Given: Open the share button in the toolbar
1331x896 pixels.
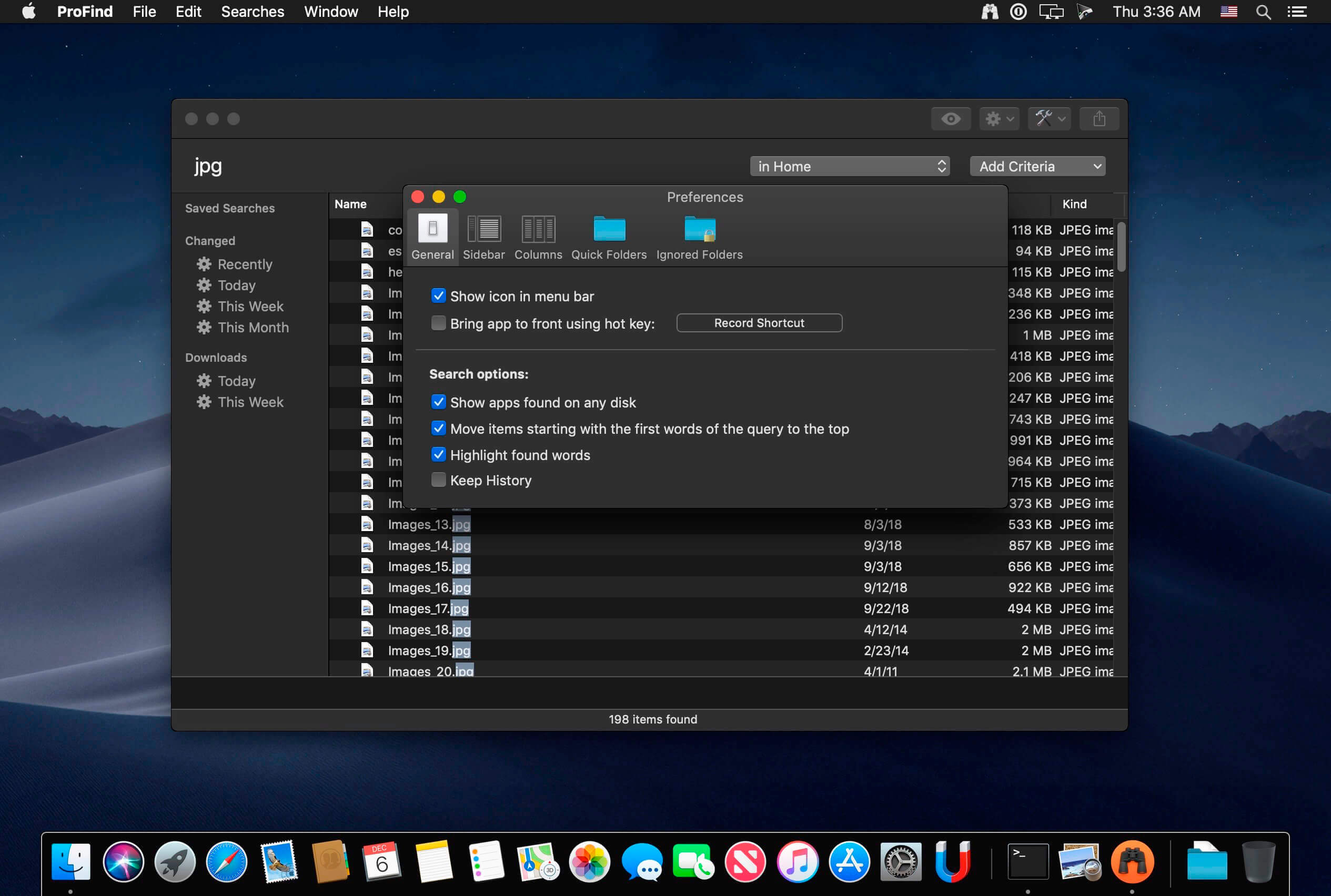Looking at the screenshot, I should point(1098,118).
